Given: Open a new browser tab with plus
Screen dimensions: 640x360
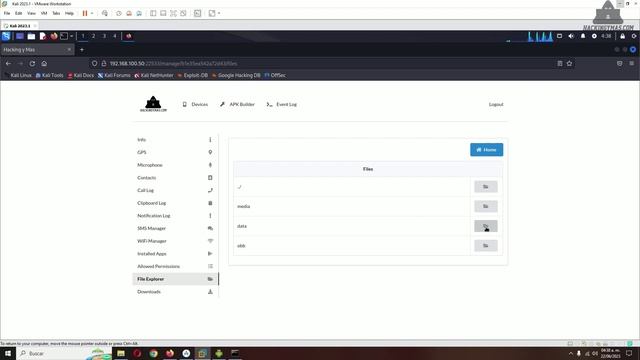Looking at the screenshot, I should tap(82, 50).
